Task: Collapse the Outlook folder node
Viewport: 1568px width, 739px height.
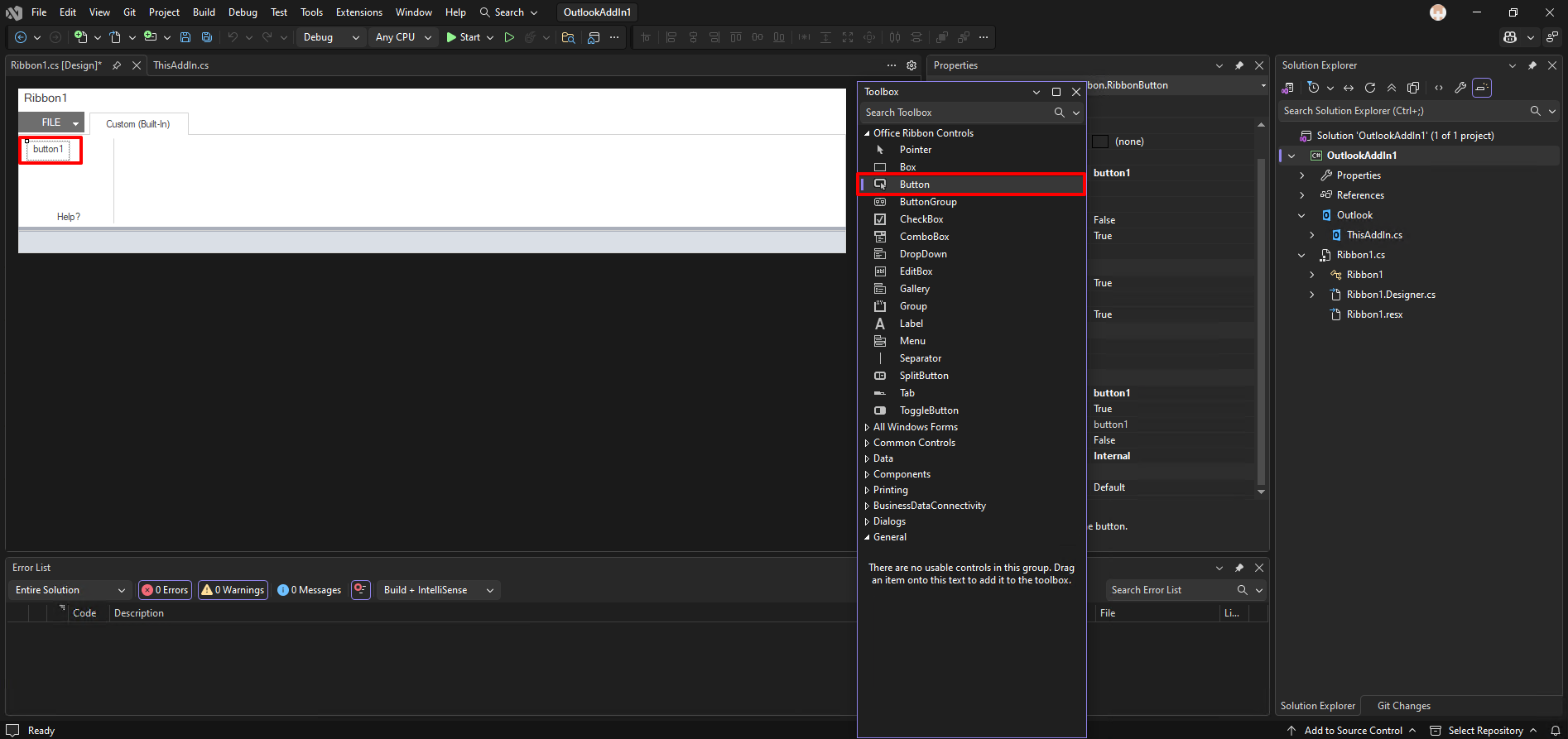Action: point(1302,215)
